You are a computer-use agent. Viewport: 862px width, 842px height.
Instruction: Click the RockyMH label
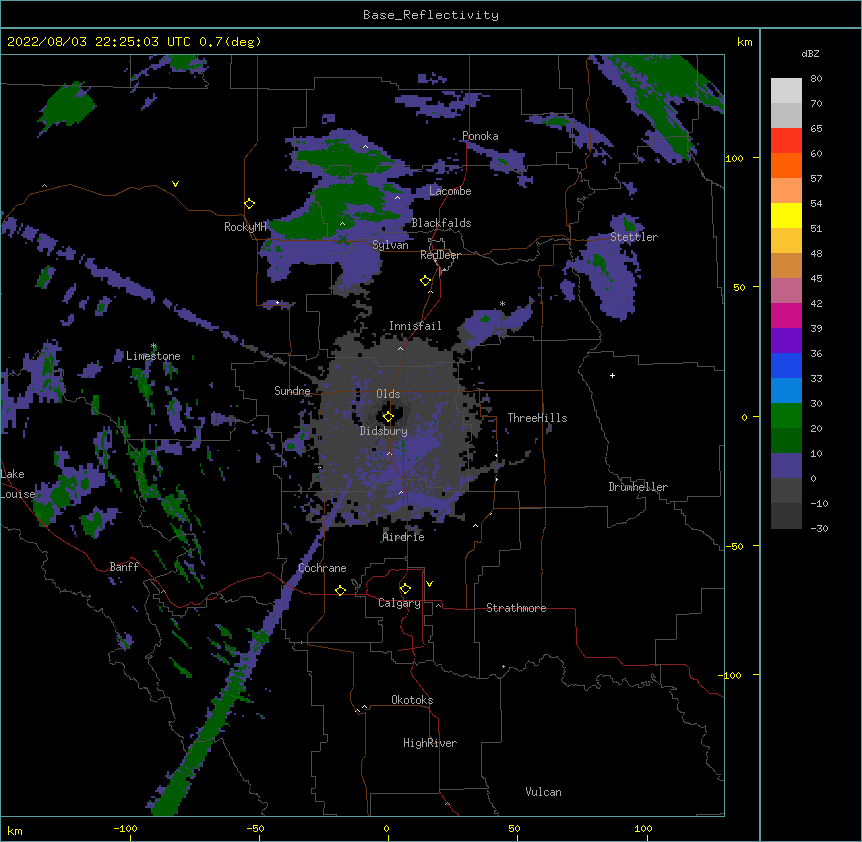(245, 227)
